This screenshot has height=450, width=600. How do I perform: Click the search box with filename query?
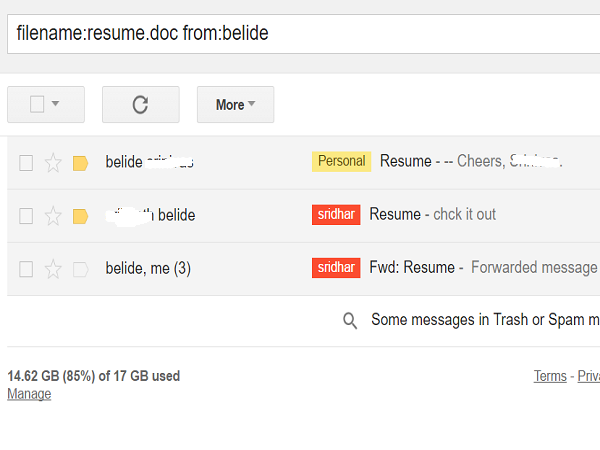coord(300,34)
